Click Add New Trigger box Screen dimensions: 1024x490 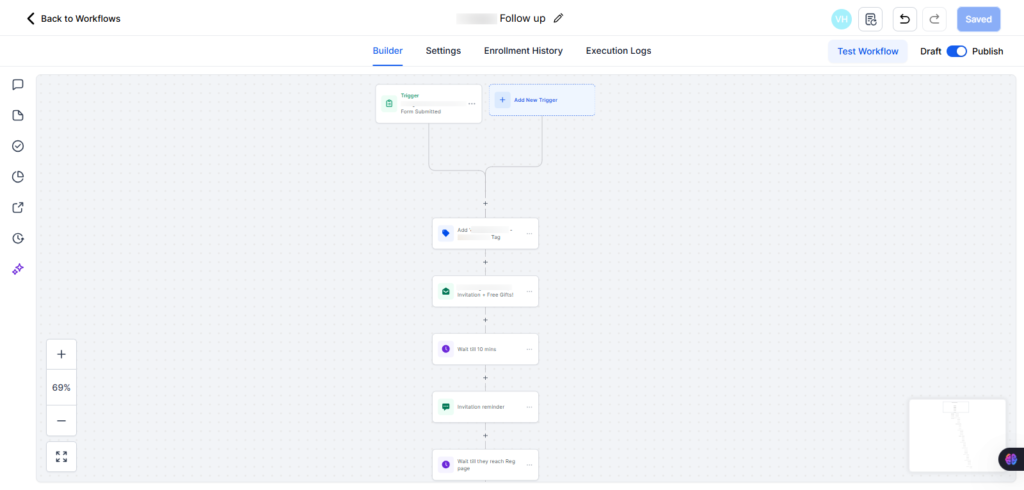click(x=542, y=100)
